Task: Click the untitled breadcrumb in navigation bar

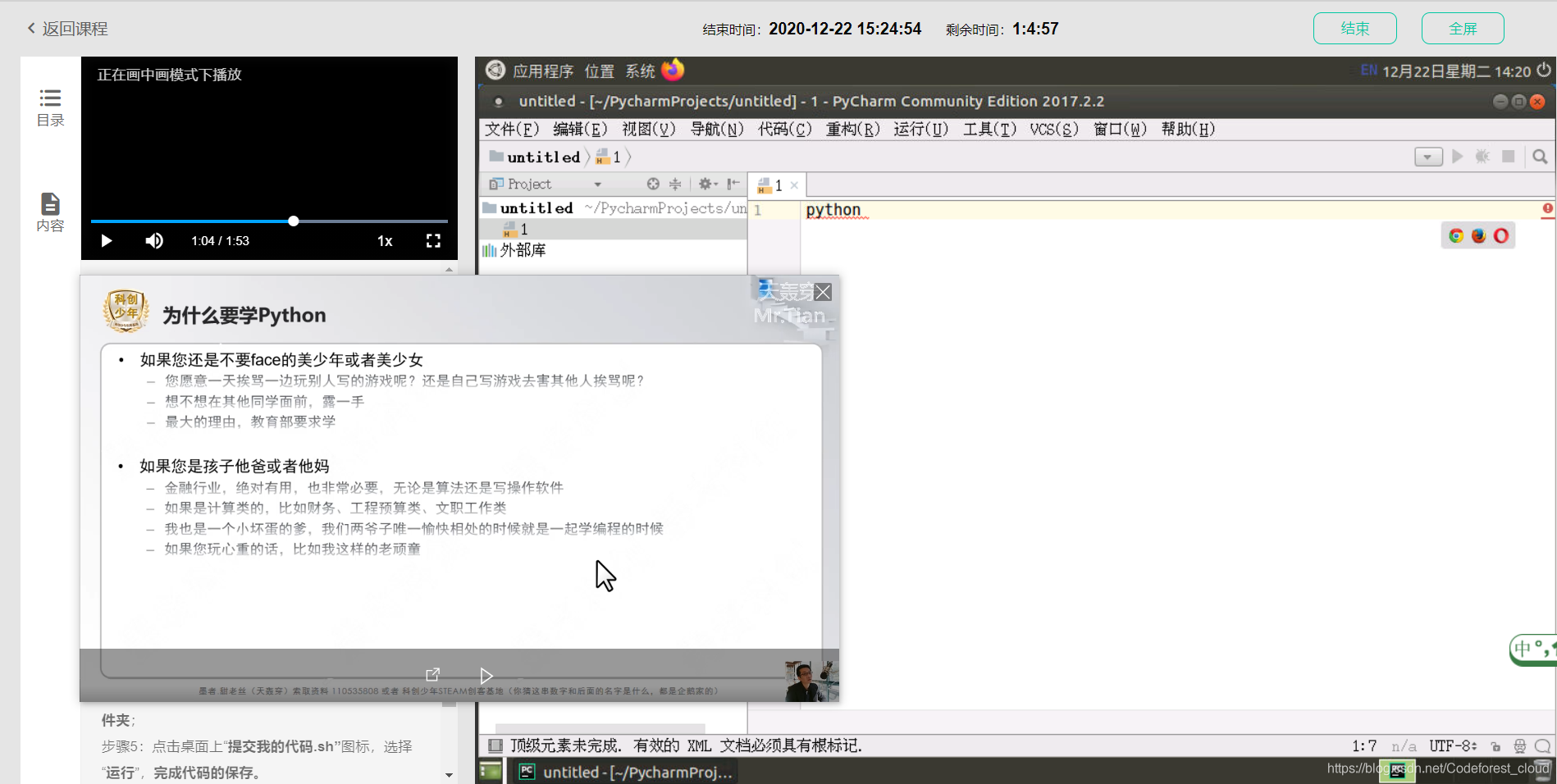Action: tap(535, 157)
